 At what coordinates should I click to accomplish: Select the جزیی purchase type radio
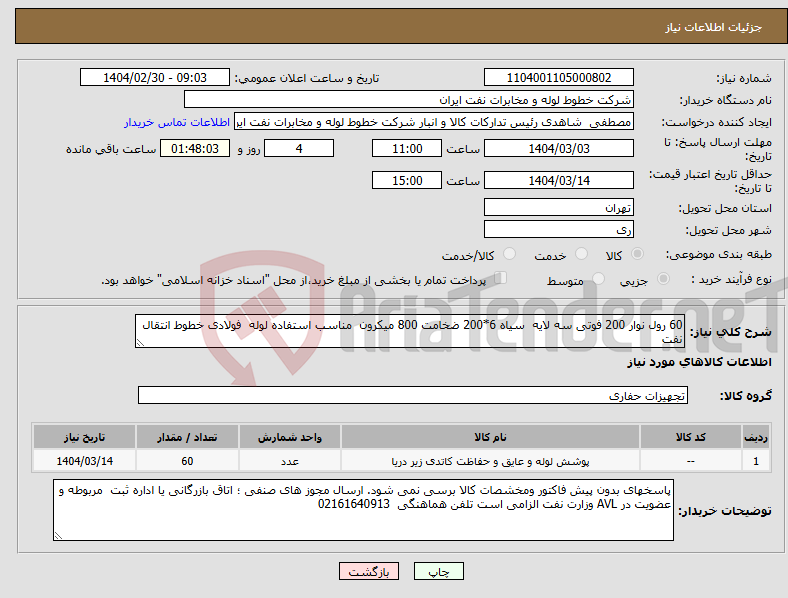coord(663,279)
